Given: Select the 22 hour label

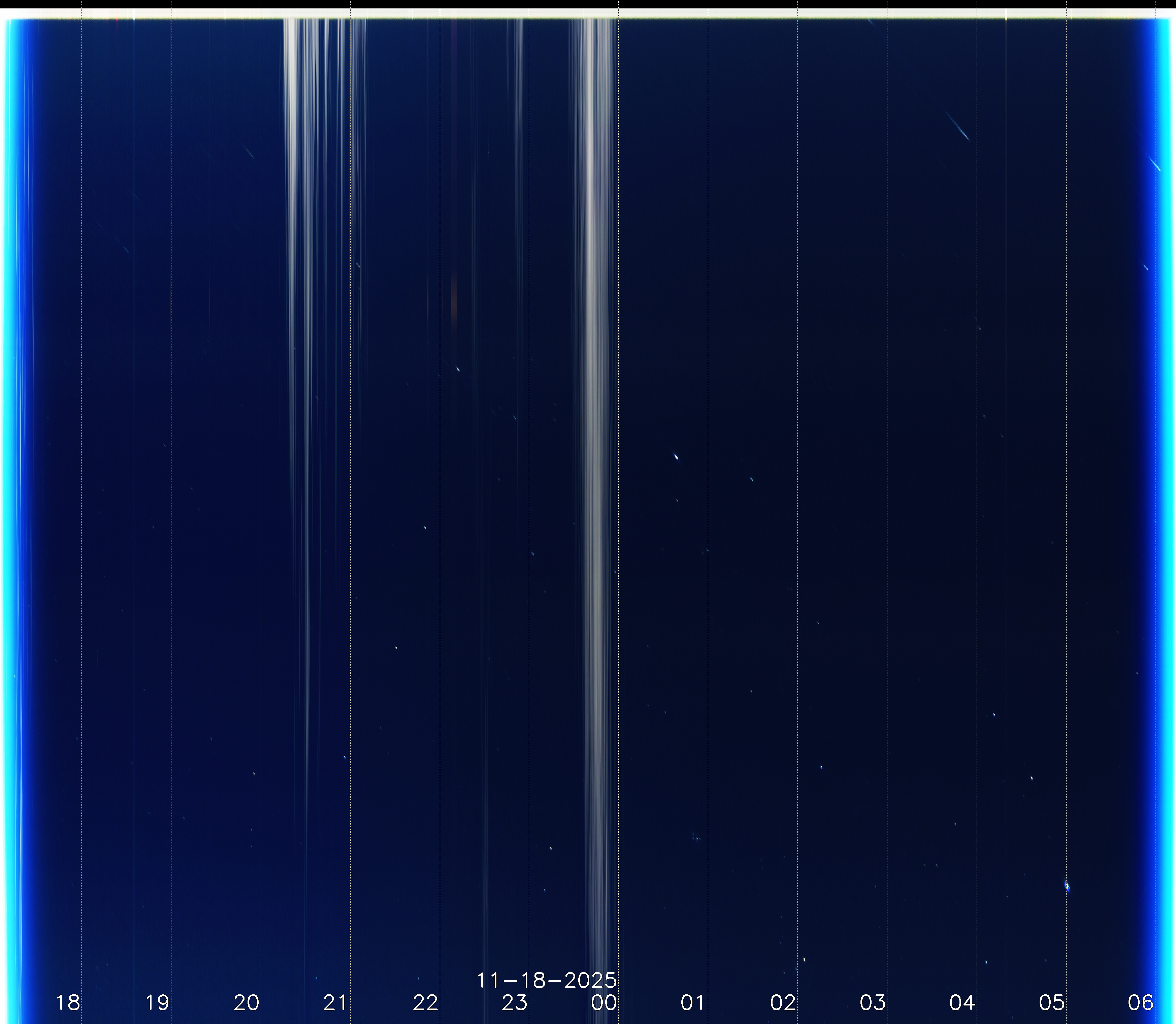Looking at the screenshot, I should click(425, 1002).
